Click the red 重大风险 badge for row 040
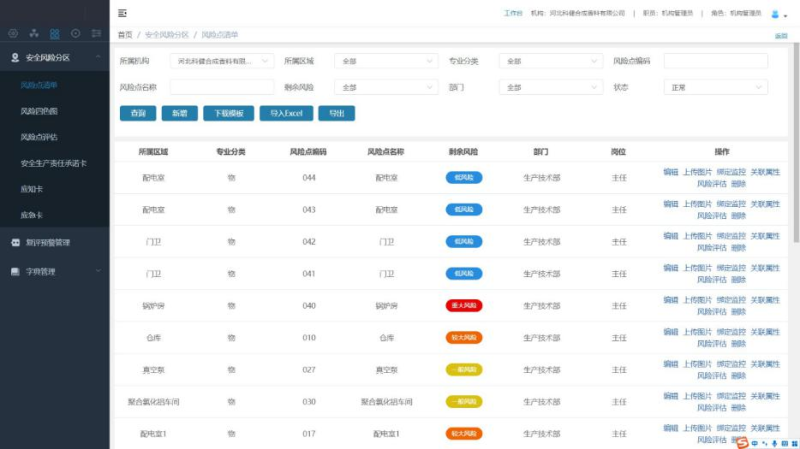Screen dimensions: 800x449 point(464,306)
